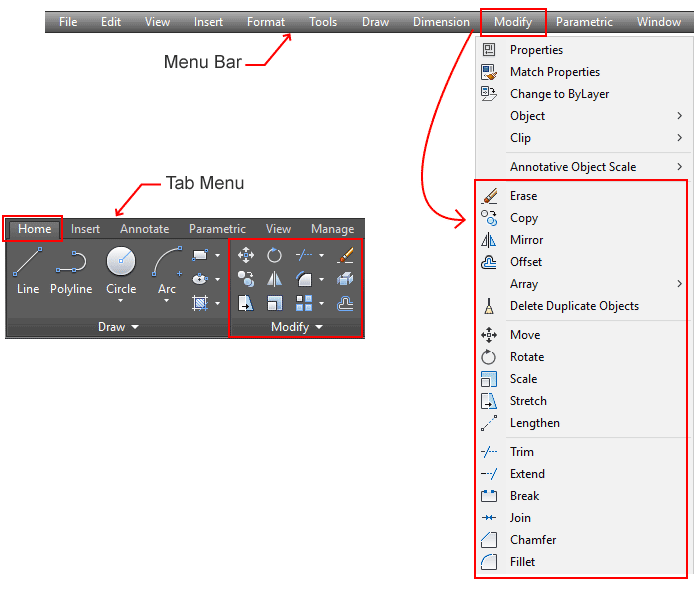Click the Rectangle icon in the Draw panel

pyautogui.click(x=200, y=255)
